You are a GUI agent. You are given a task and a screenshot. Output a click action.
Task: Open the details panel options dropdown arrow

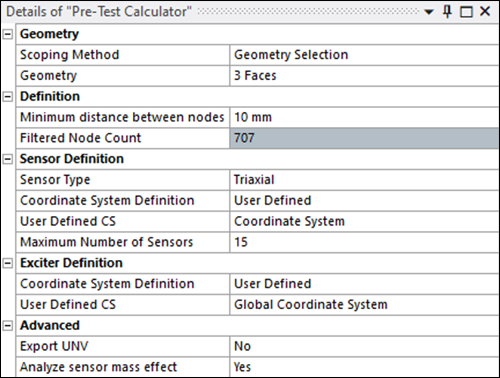click(429, 12)
